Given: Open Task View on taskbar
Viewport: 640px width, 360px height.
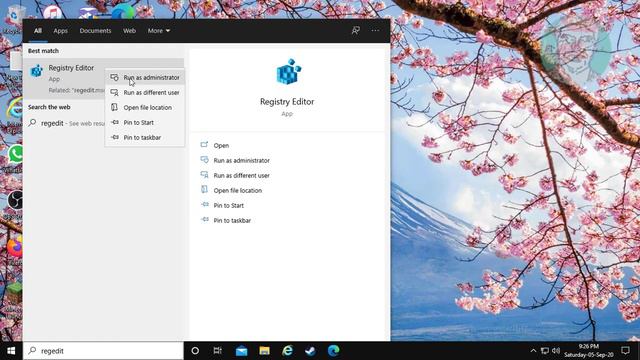Looking at the screenshot, I should 218,351.
